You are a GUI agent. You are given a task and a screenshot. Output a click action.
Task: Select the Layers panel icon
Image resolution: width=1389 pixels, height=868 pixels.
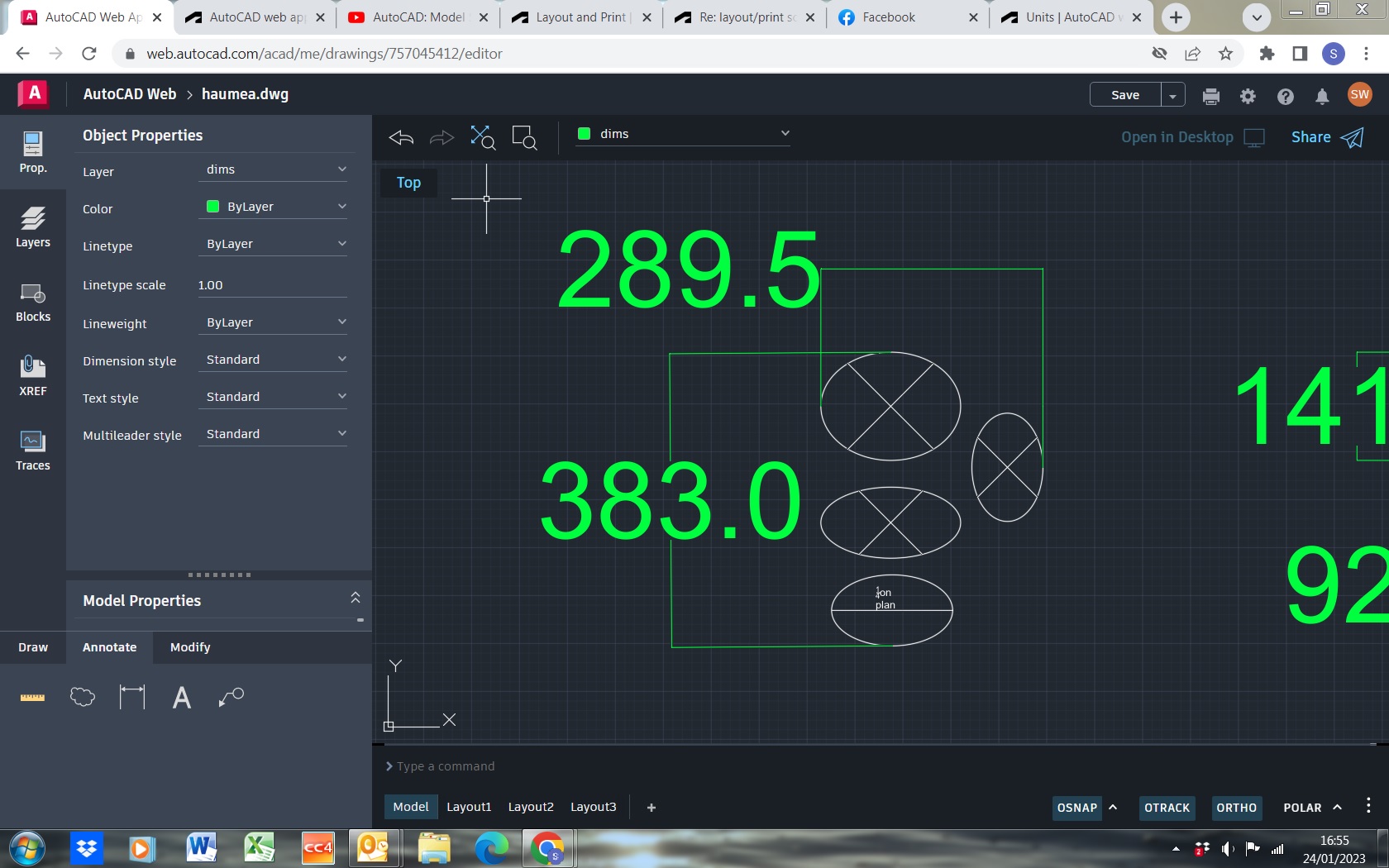coord(33,227)
